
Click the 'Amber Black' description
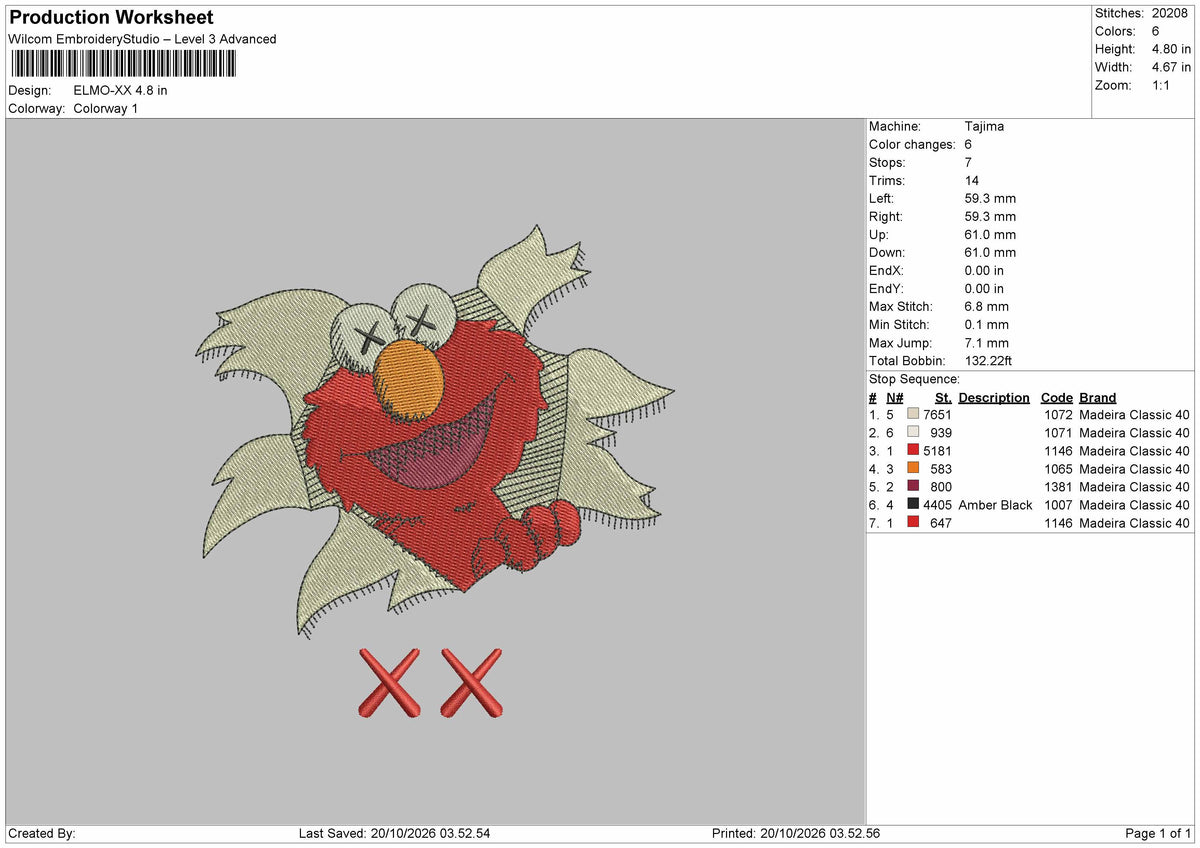point(995,505)
